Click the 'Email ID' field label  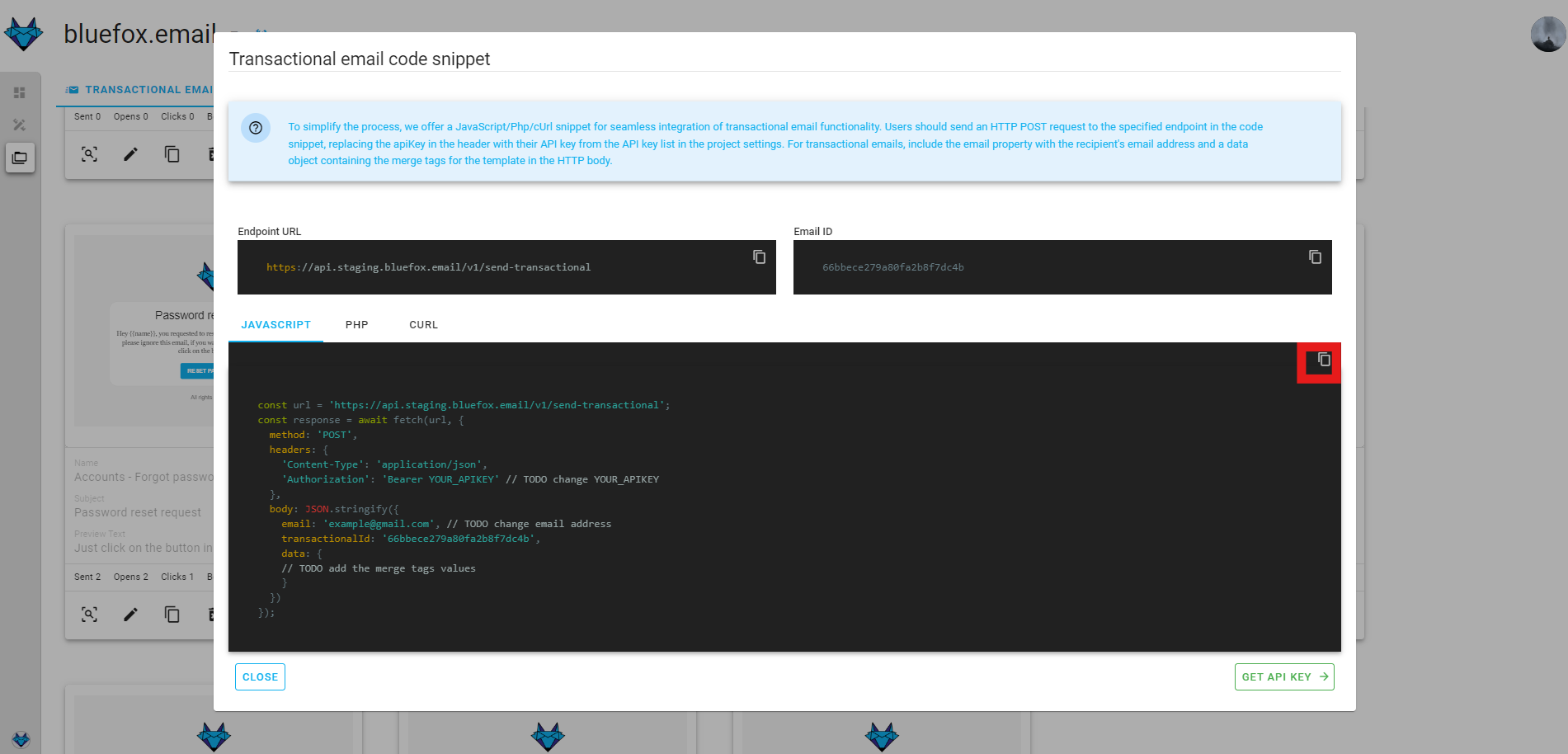813,232
